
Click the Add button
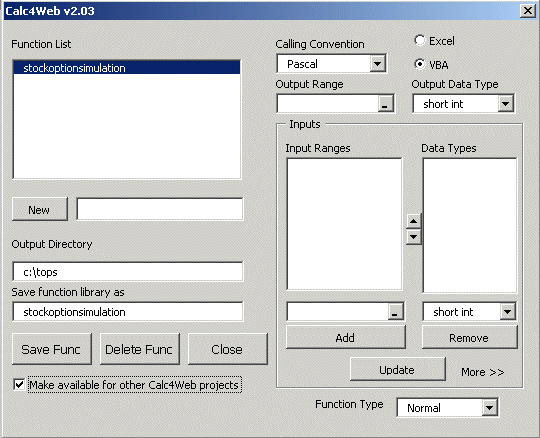[345, 337]
